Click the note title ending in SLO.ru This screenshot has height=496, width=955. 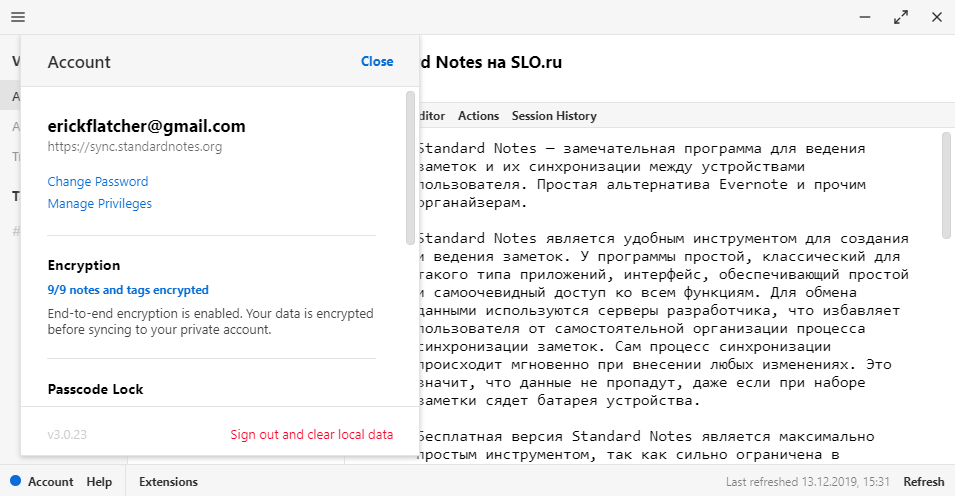[x=490, y=62]
